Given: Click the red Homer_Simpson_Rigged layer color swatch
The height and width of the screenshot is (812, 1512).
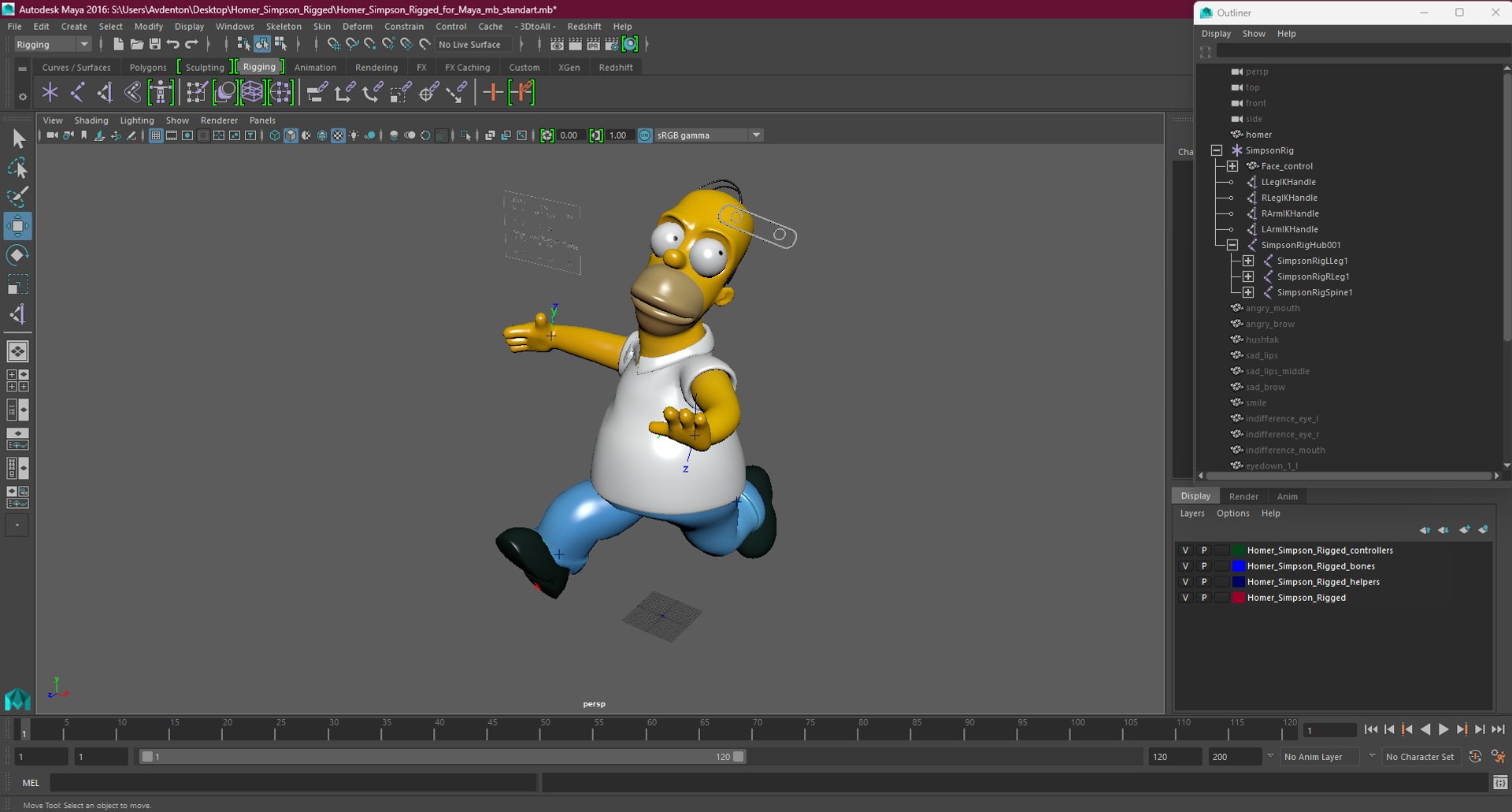Looking at the screenshot, I should point(1239,598).
